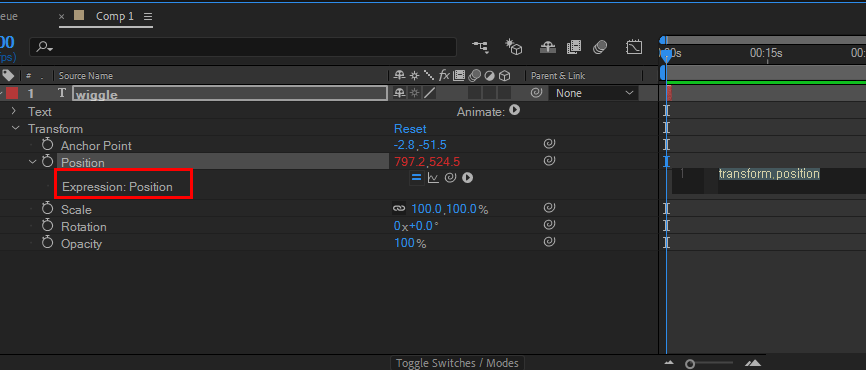Click the expression pick whip icon

click(450, 178)
